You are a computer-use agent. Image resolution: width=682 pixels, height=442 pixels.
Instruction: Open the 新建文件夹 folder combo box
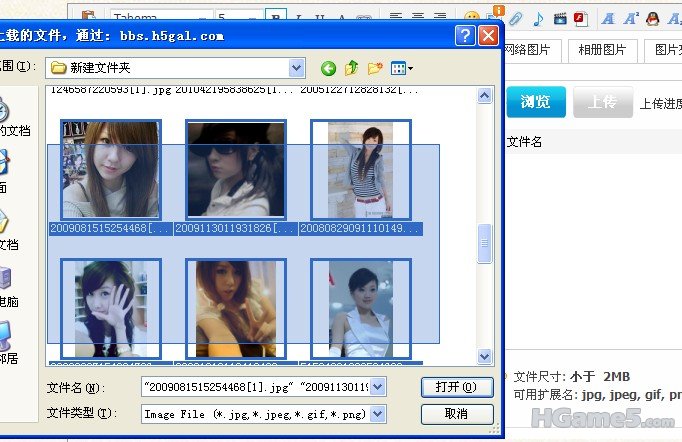pyautogui.click(x=175, y=68)
